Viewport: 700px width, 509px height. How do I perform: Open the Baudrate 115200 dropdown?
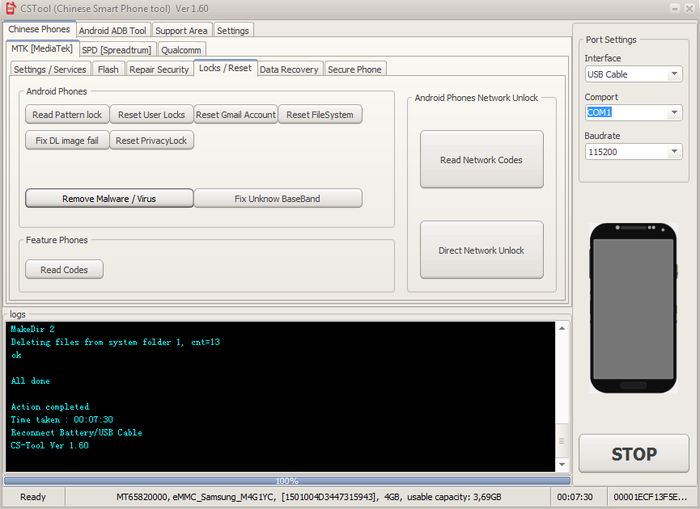633,152
